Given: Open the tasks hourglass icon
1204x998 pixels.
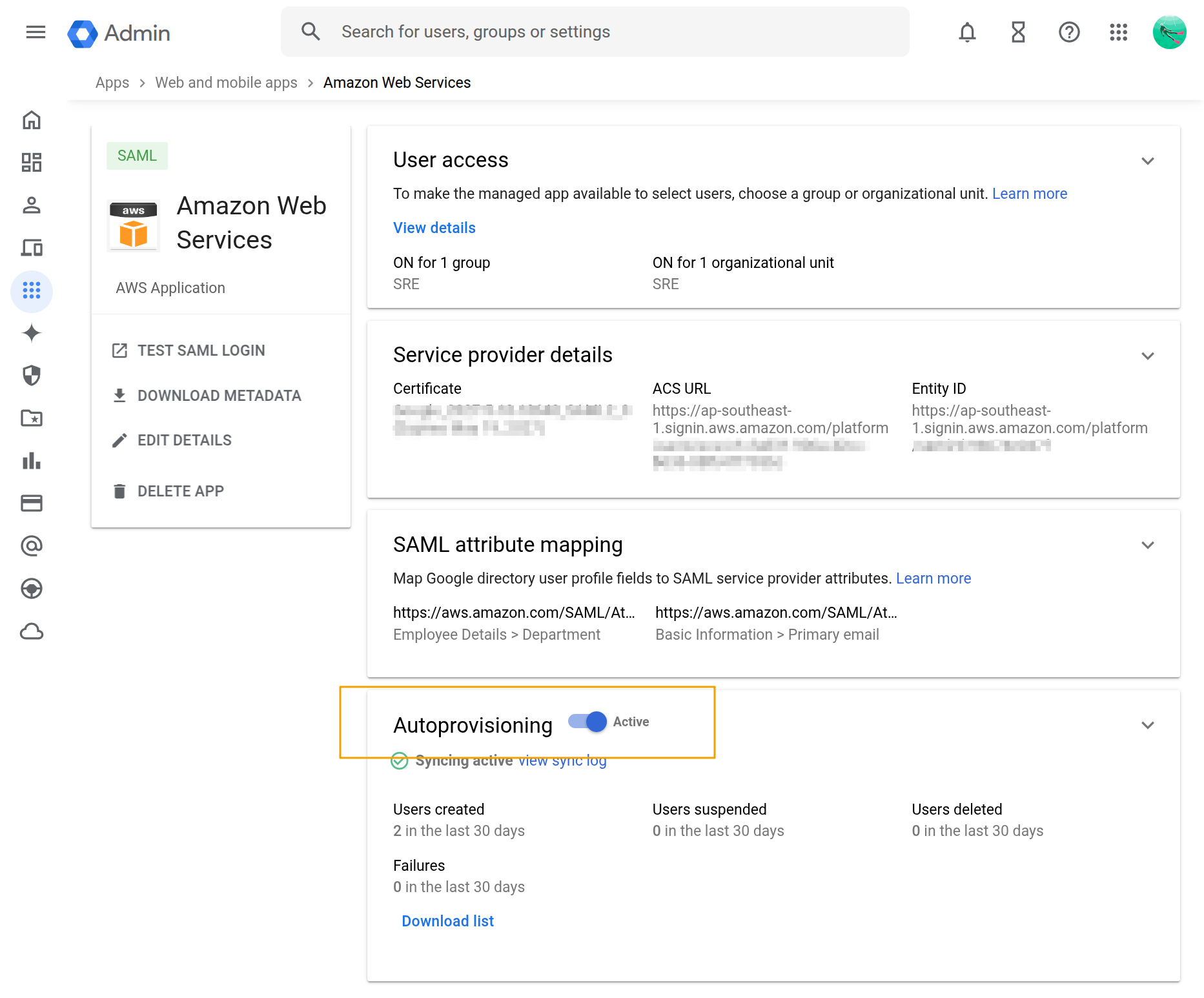Looking at the screenshot, I should [x=1018, y=32].
